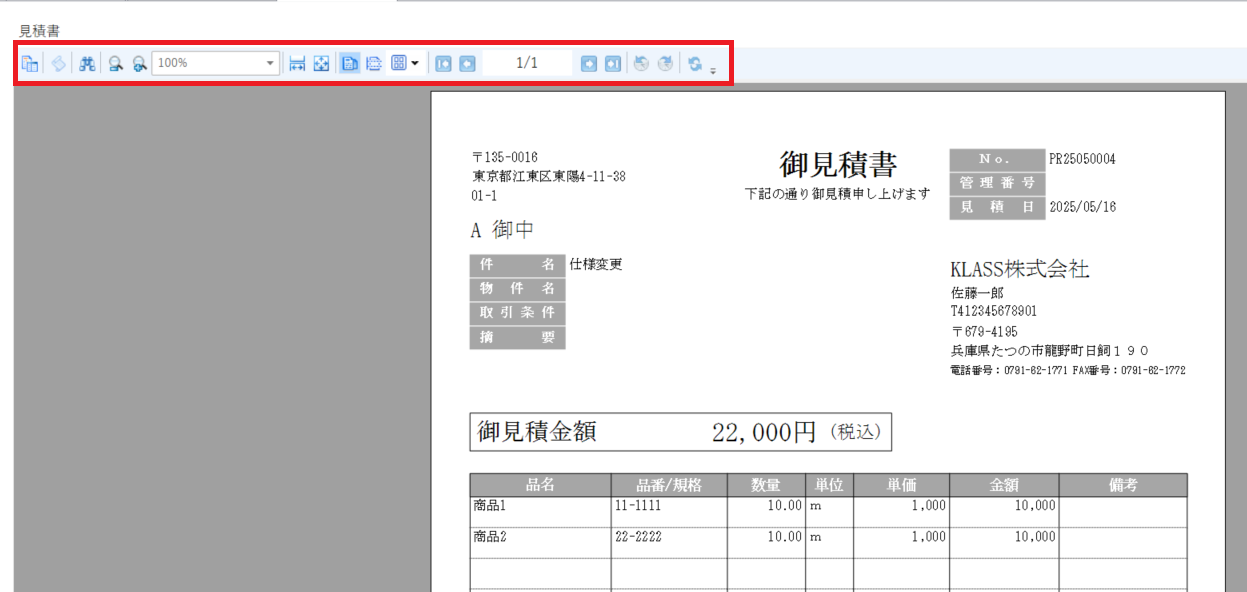The width and height of the screenshot is (1247, 592).
Task: Click the 備考 column header
Action: [x=1123, y=485]
